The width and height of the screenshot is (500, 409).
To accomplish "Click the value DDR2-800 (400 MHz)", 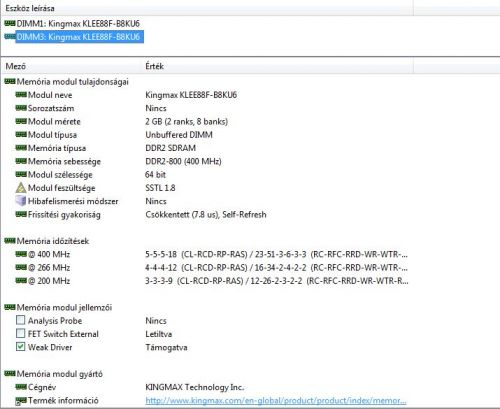I will click(x=183, y=161).
